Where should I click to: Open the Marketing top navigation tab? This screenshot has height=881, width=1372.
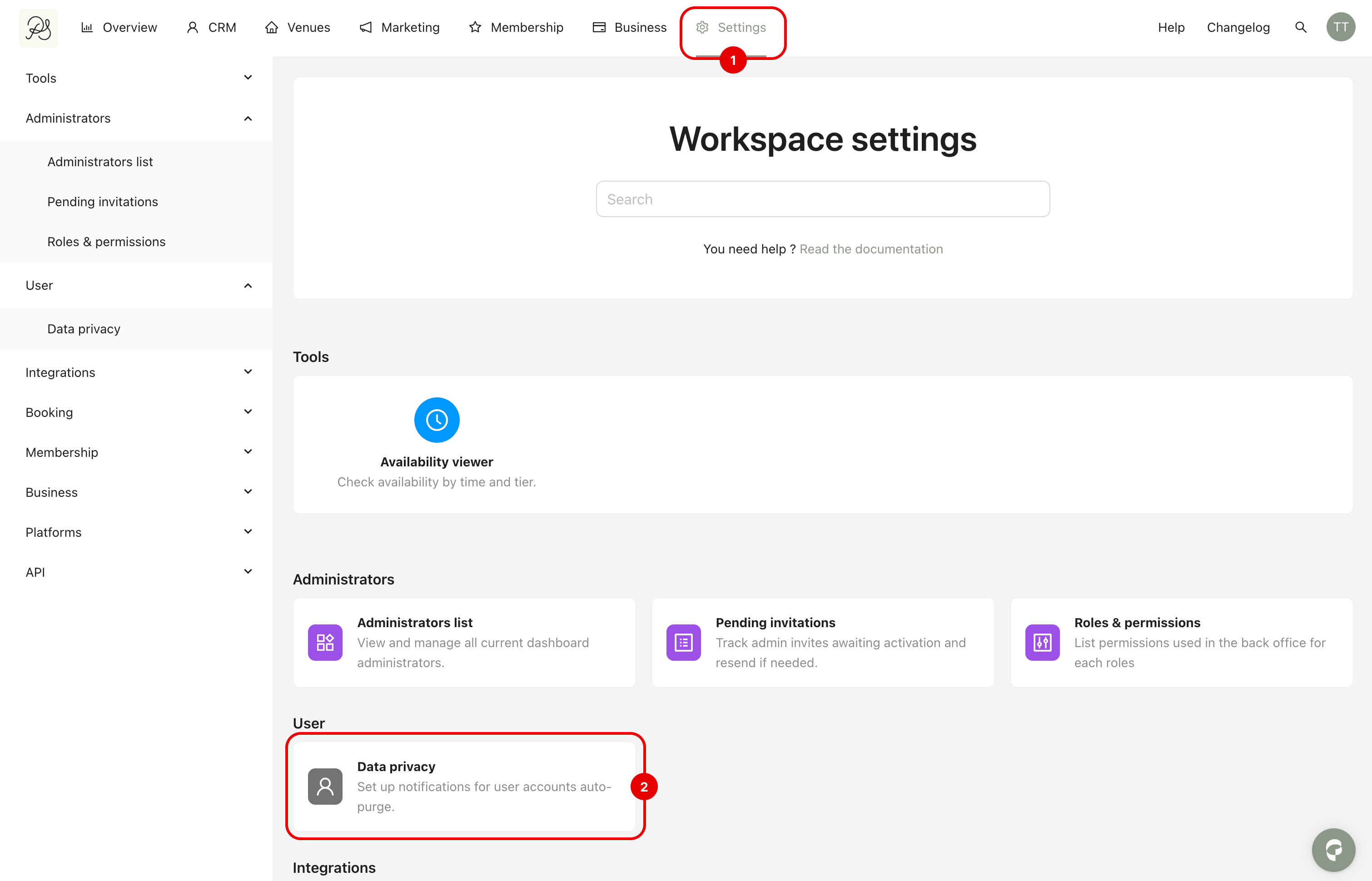pyautogui.click(x=399, y=27)
